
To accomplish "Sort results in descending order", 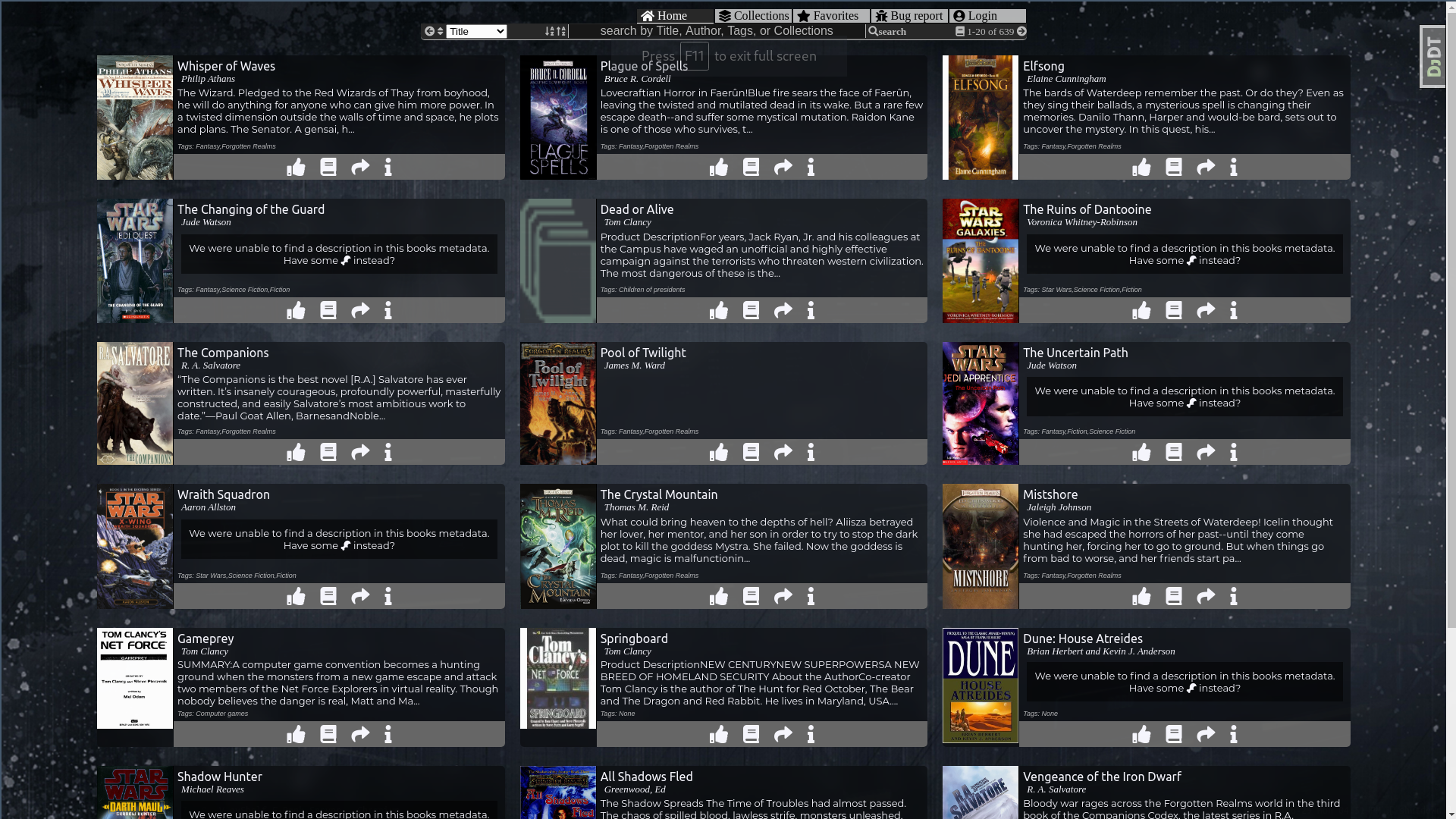I will pyautogui.click(x=561, y=32).
